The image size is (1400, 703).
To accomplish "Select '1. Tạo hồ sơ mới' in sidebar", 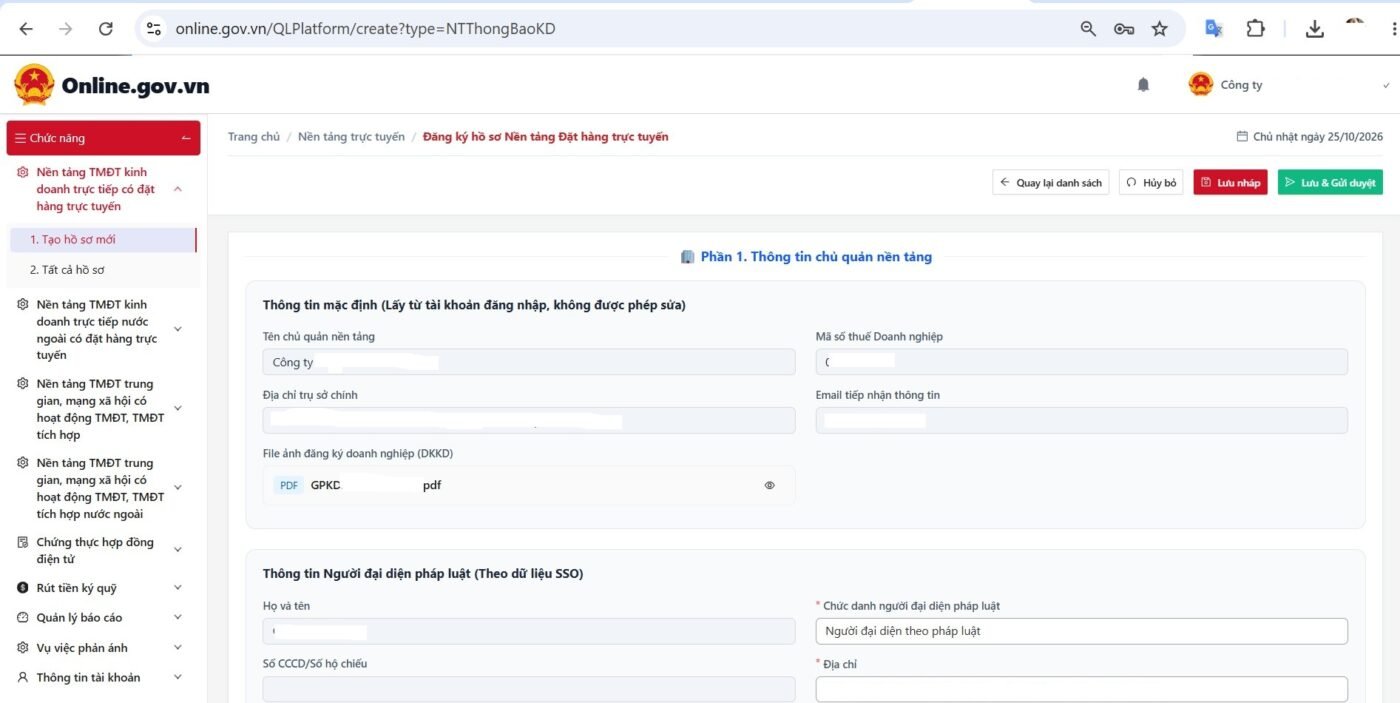I will tap(103, 240).
